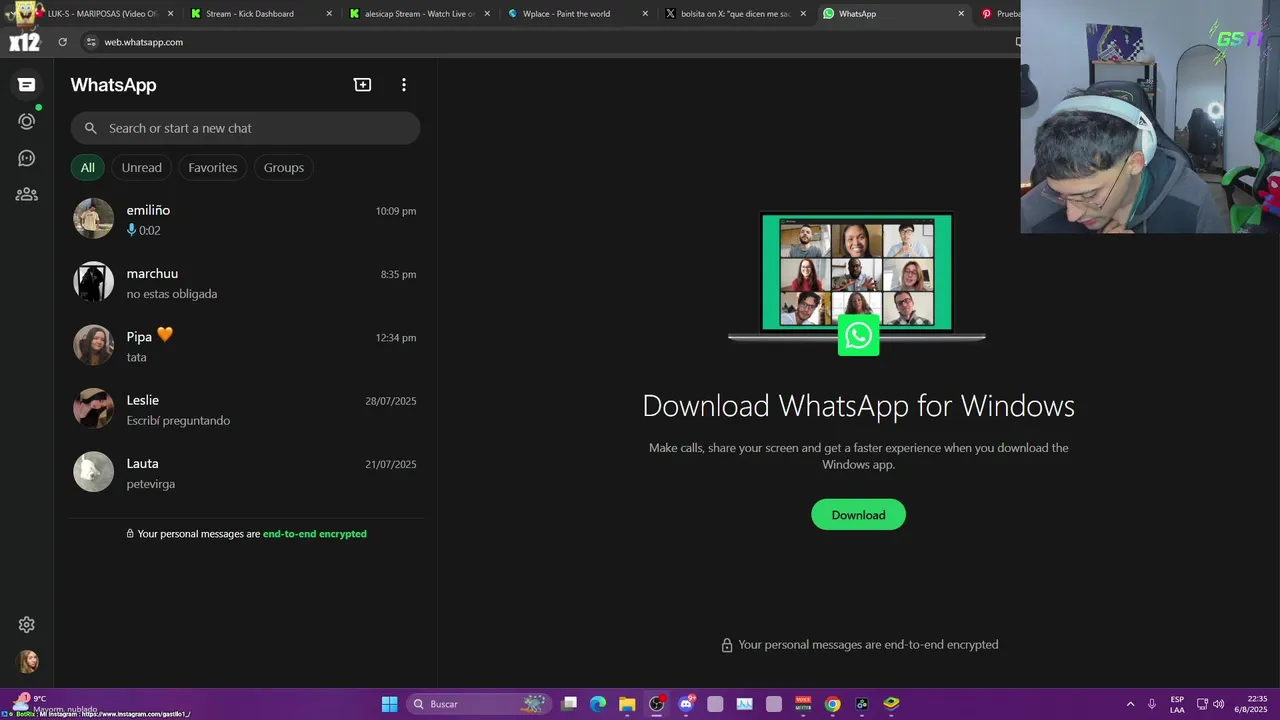
Task: Click Leslie's profile picture thumbnail
Action: (x=93, y=409)
